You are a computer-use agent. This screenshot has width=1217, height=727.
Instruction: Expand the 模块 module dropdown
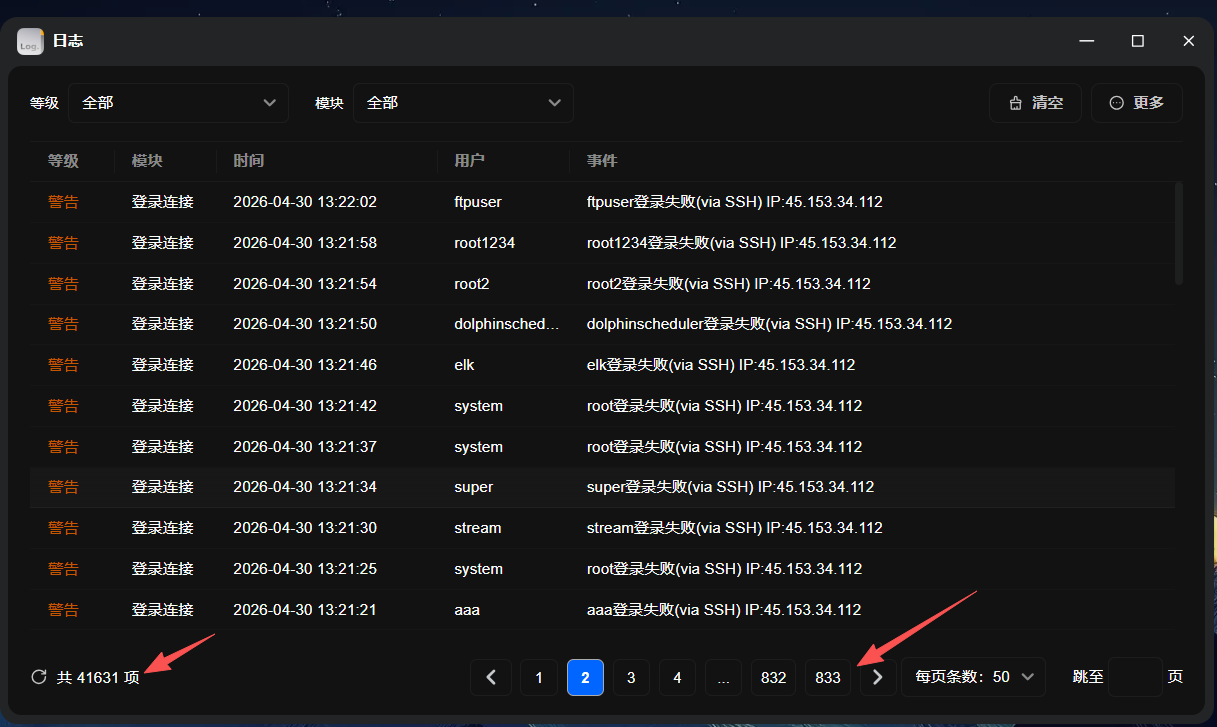click(463, 103)
